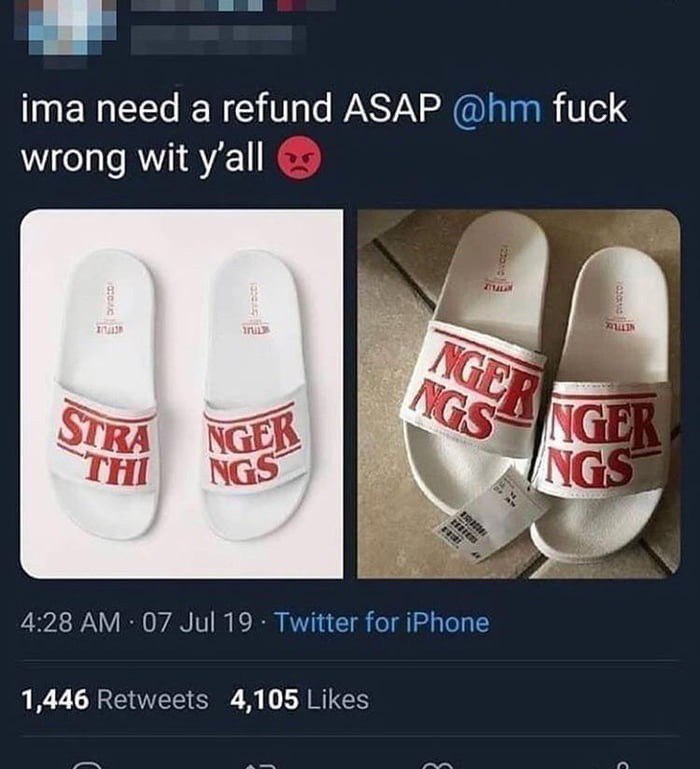View the 1,446 Retweets list

click(115, 699)
